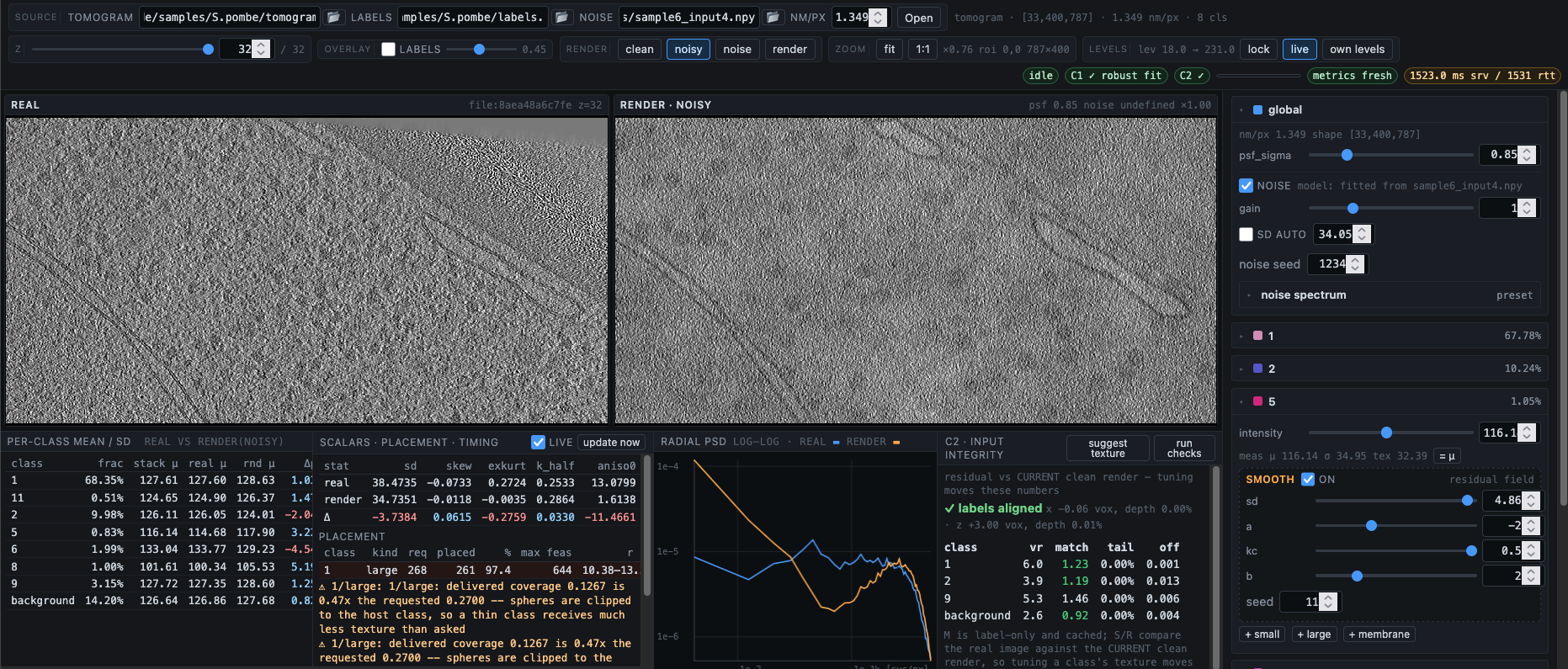Open the tomogram file browser folder icon
The width and height of the screenshot is (1568, 669).
334,17
